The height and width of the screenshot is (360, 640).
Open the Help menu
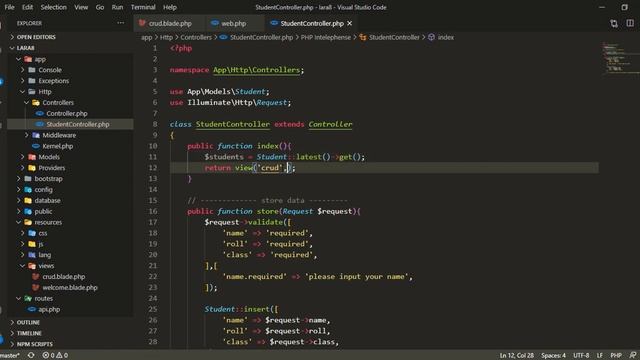(x=169, y=7)
